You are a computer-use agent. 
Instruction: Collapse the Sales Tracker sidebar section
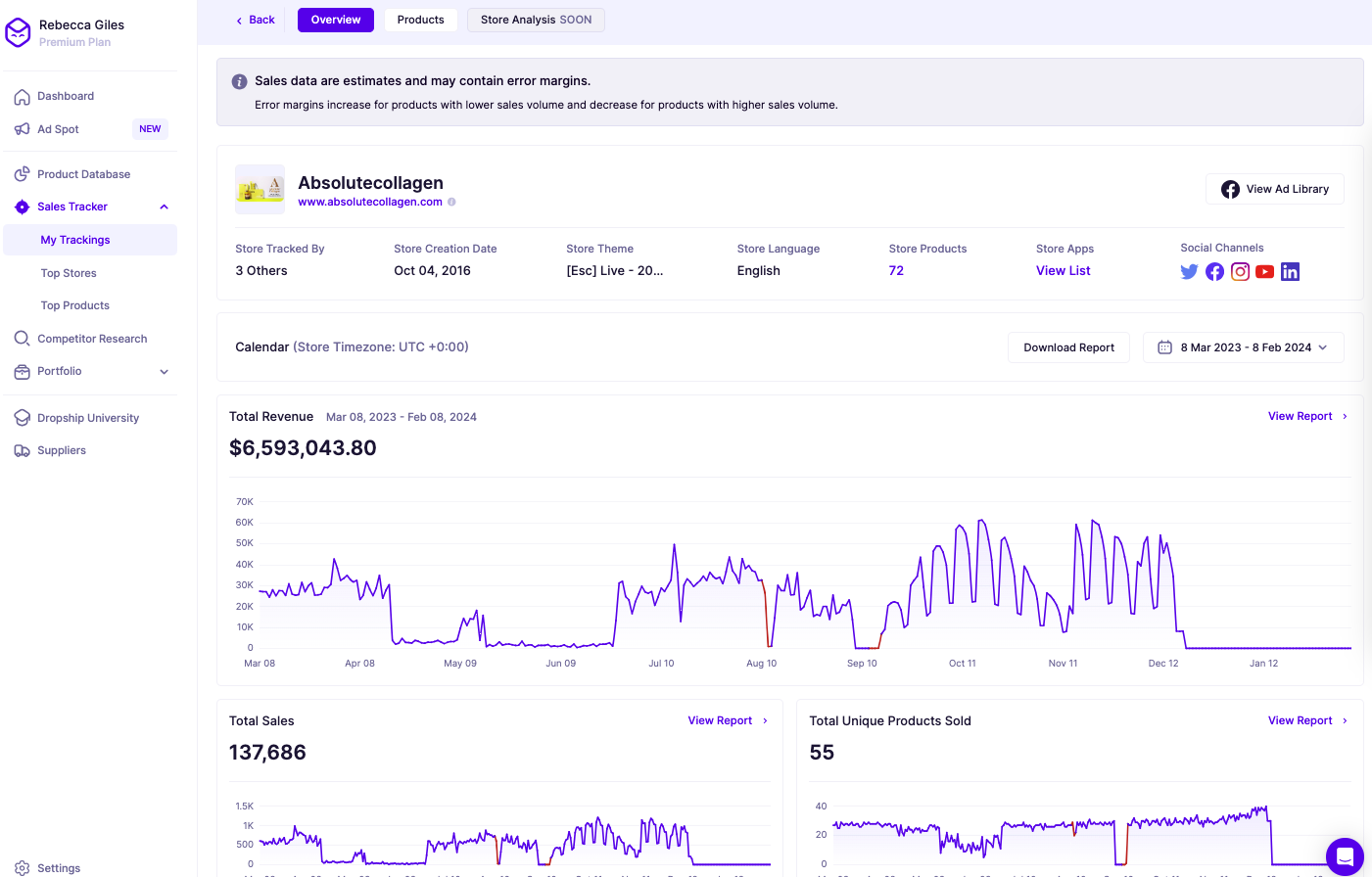(x=165, y=207)
